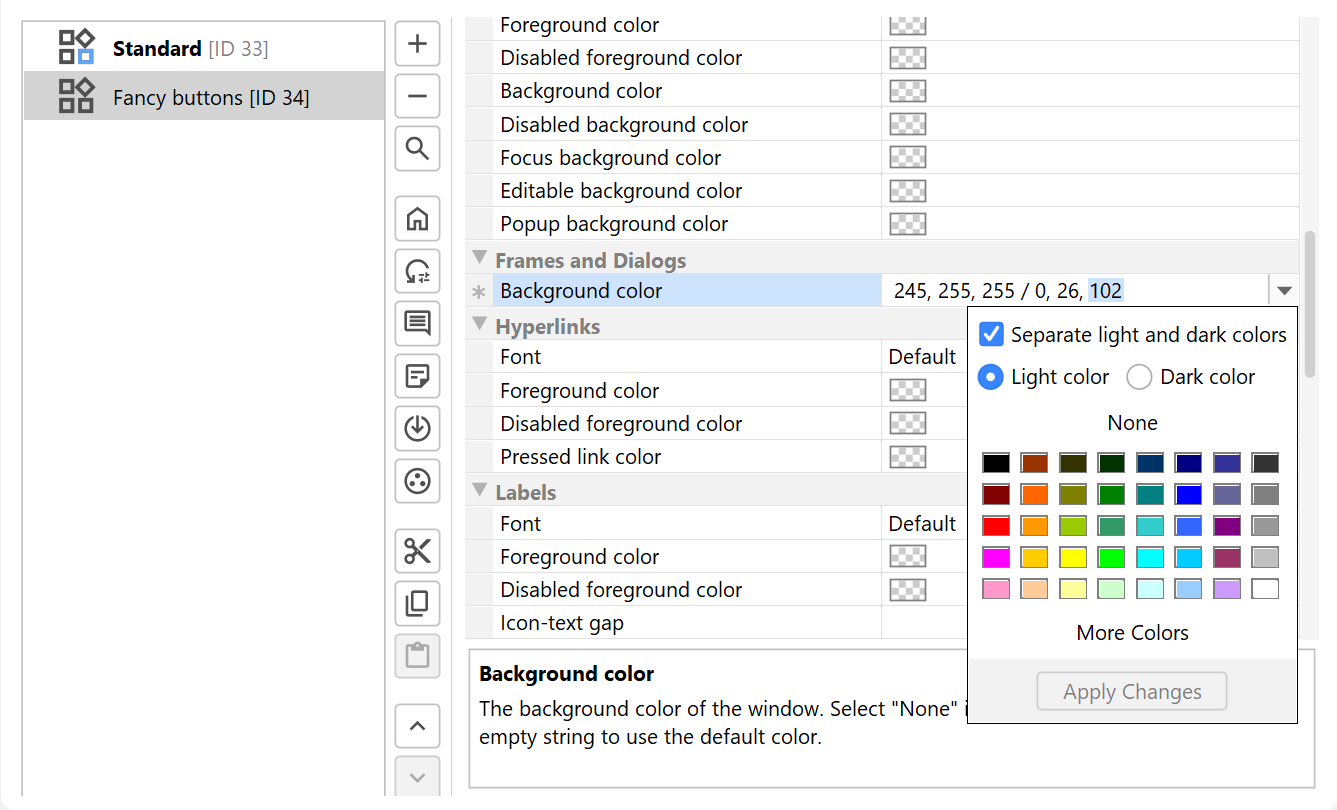Click the minus (remove) toolbar icon
Image resolution: width=1337 pixels, height=810 pixels.
pos(418,97)
